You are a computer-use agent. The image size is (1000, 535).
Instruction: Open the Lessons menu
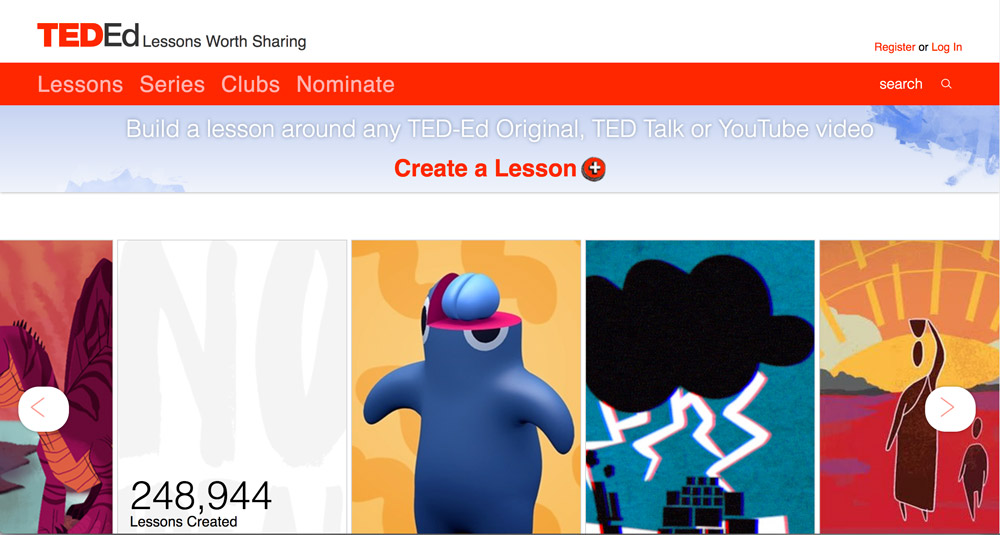pos(80,84)
